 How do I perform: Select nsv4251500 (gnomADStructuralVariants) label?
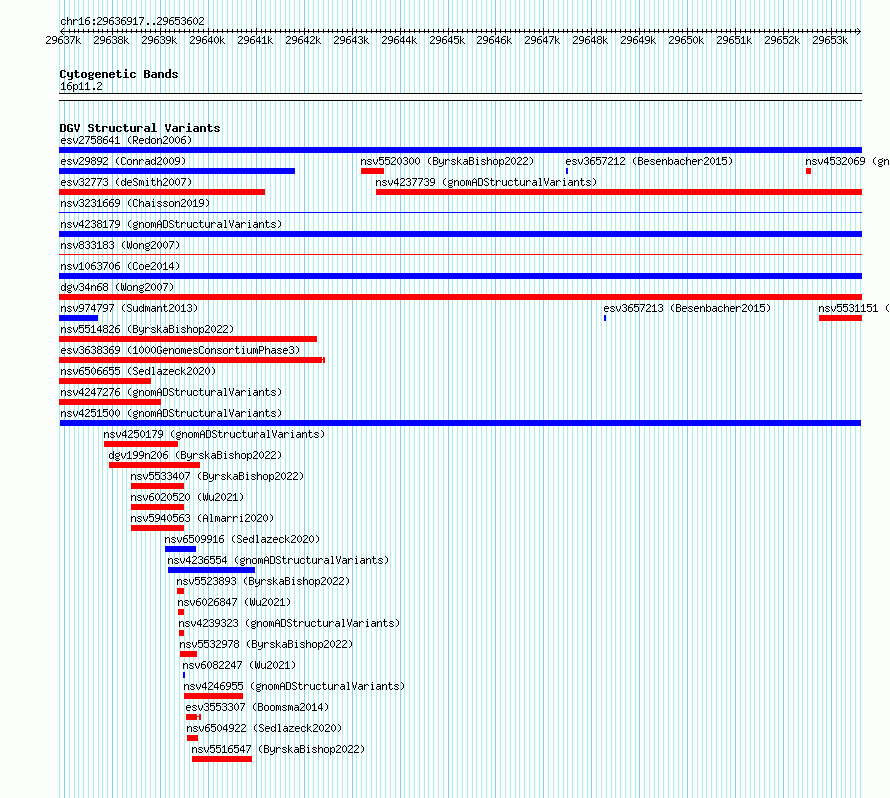(x=171, y=413)
